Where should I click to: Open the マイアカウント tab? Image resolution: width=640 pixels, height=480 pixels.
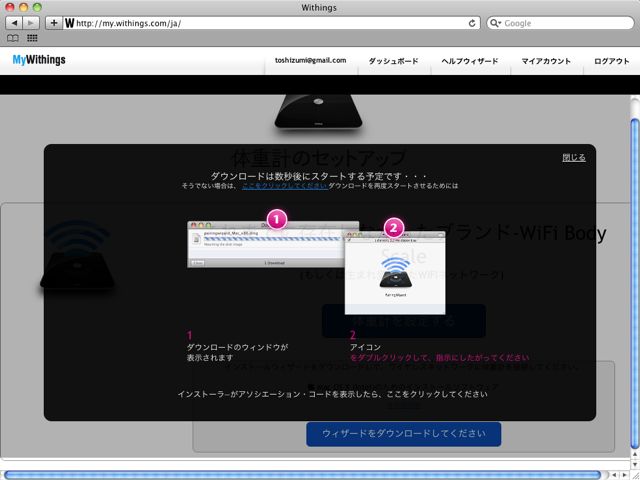[x=546, y=61]
